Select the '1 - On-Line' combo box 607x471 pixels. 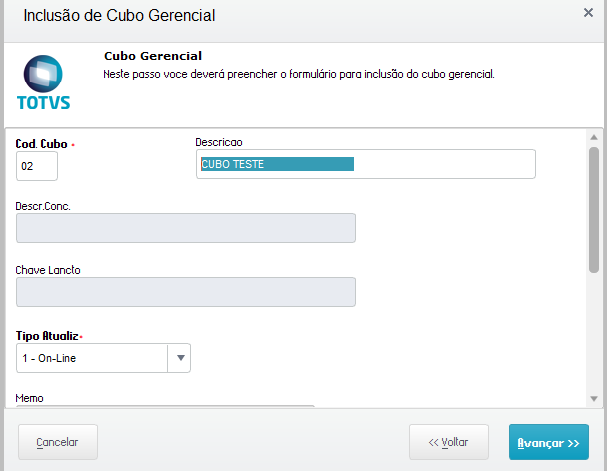click(103, 358)
